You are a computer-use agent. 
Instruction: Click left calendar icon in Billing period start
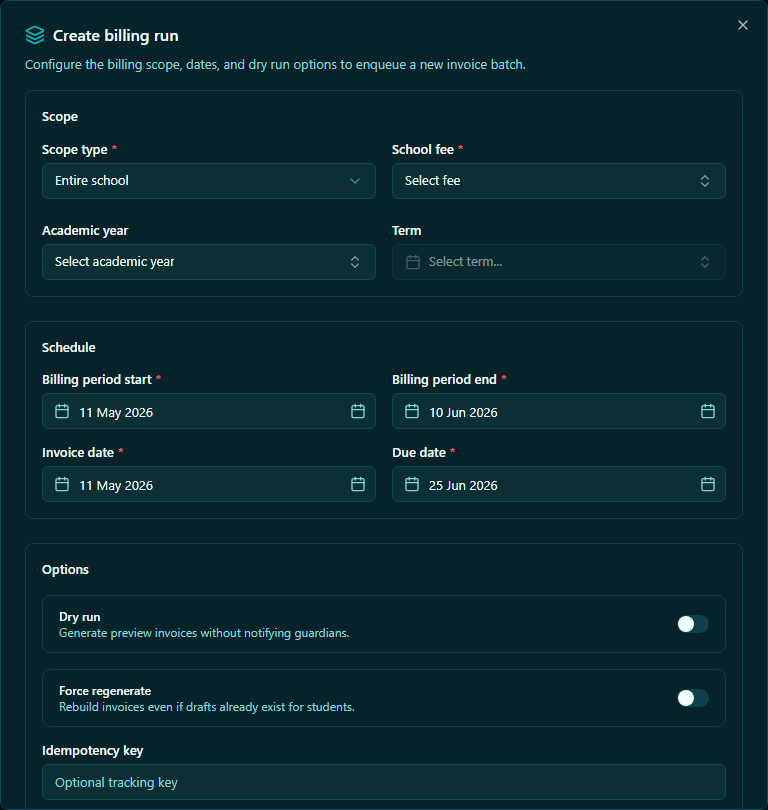[x=62, y=411]
